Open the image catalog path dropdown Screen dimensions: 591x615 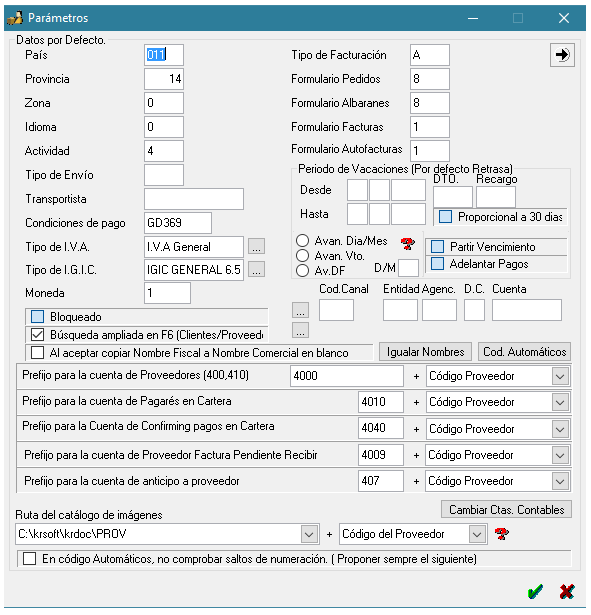309,534
